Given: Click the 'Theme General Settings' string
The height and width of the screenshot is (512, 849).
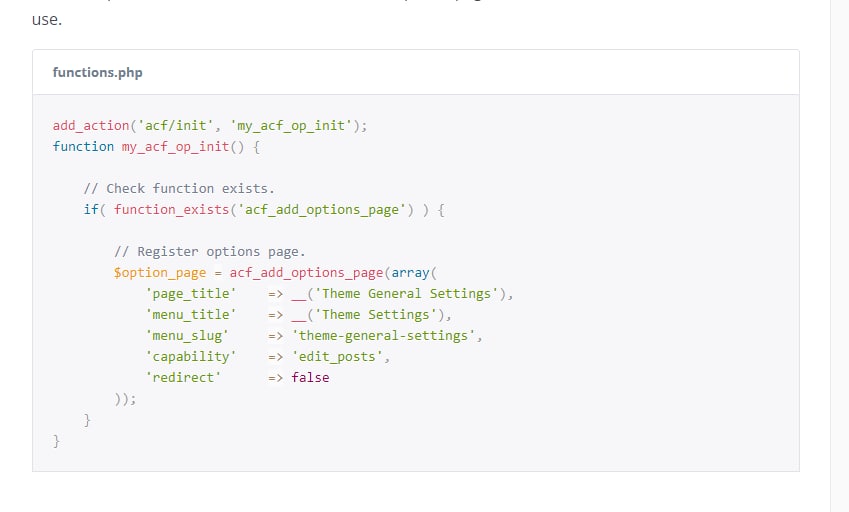Looking at the screenshot, I should click(406, 294).
